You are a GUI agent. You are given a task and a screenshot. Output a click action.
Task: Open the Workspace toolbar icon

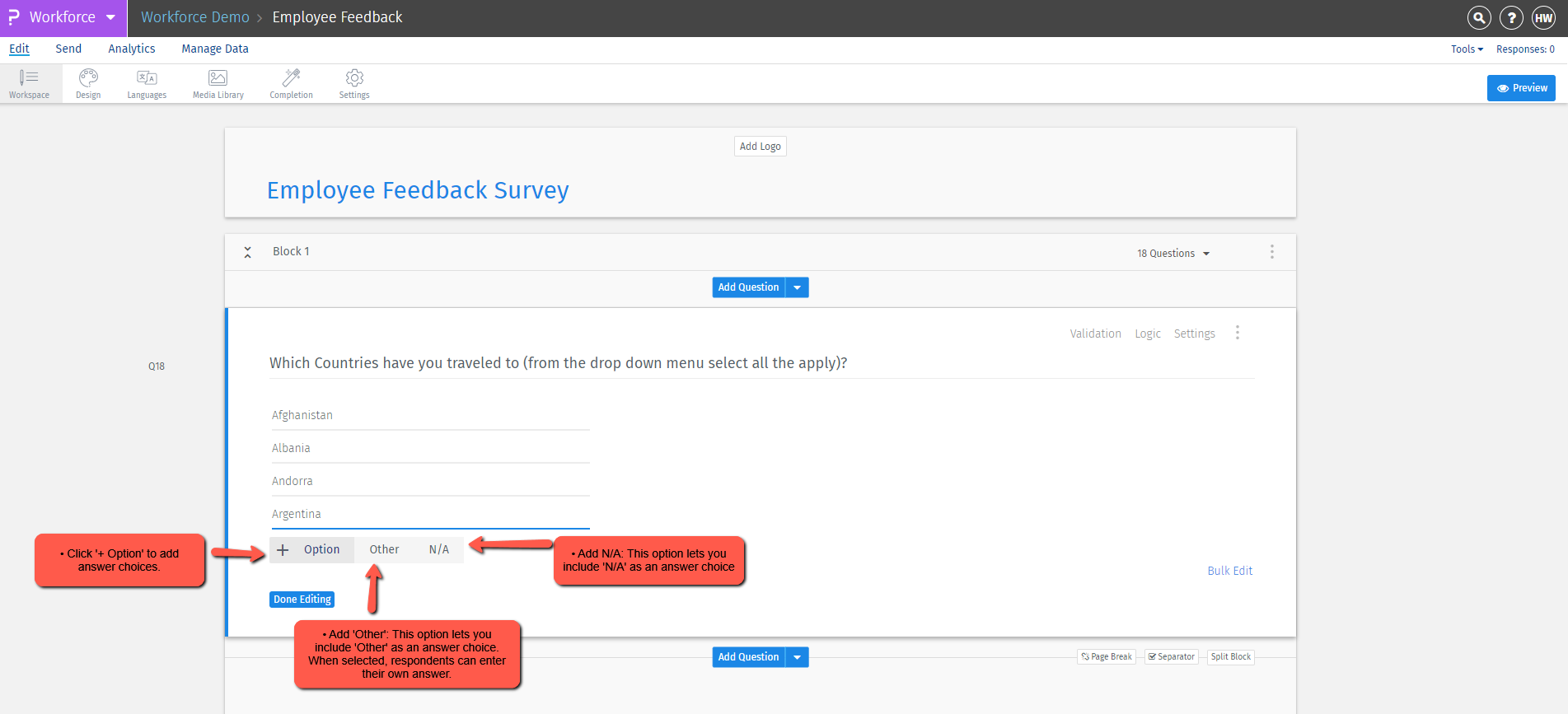(x=29, y=84)
